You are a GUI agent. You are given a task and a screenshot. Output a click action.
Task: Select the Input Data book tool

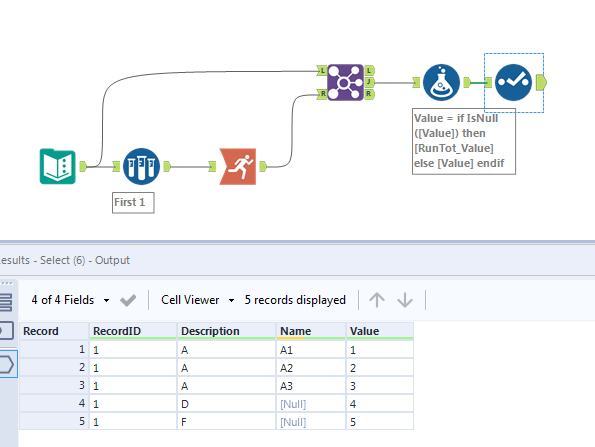[58, 166]
